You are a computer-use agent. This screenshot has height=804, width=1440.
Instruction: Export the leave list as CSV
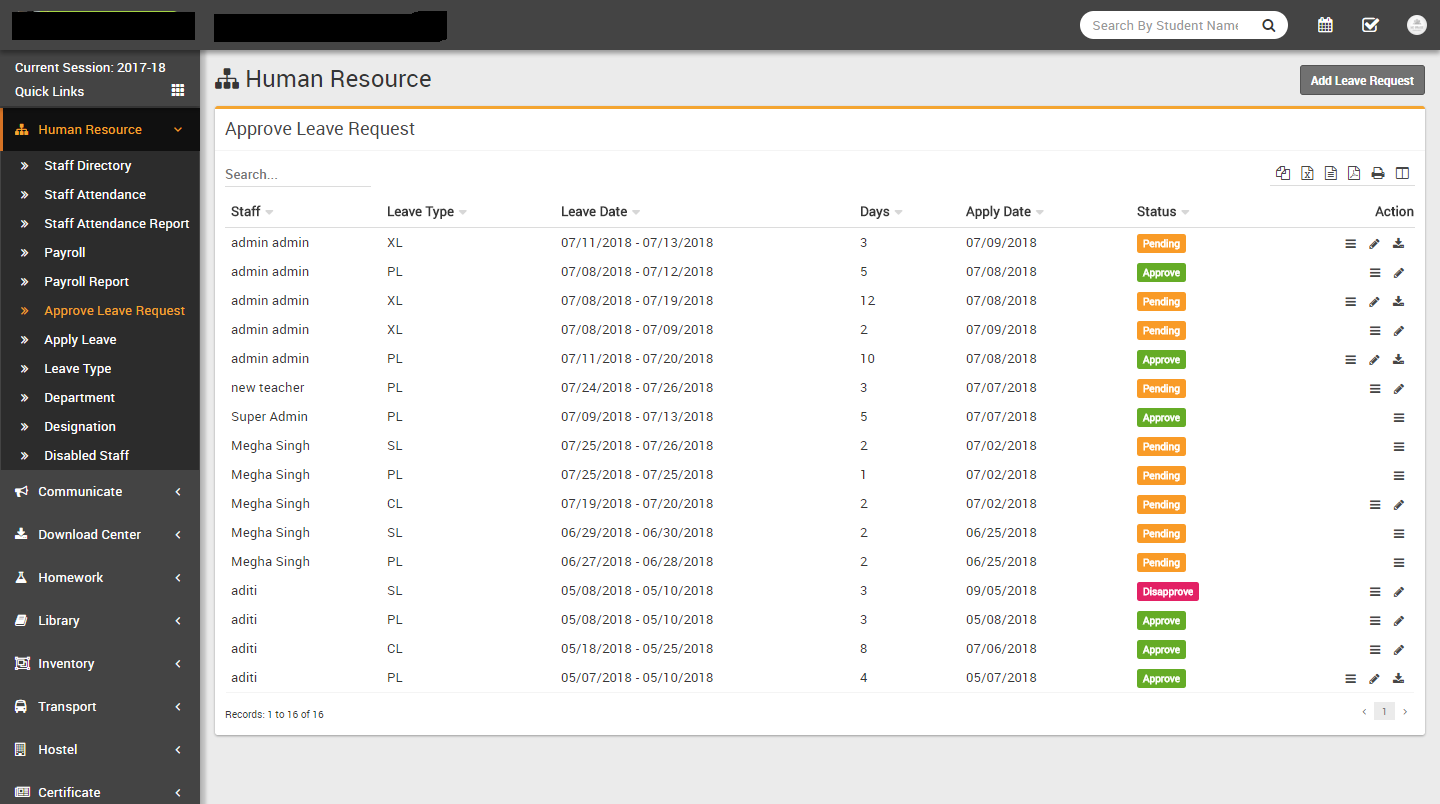(x=1331, y=174)
